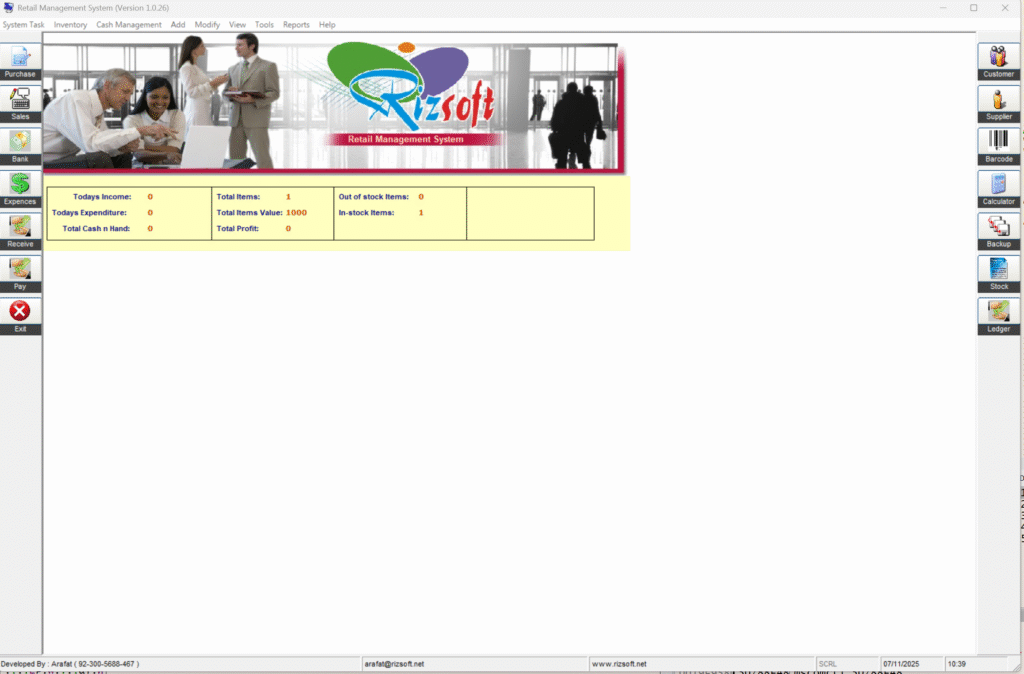Open the System Task menu

click(23, 25)
